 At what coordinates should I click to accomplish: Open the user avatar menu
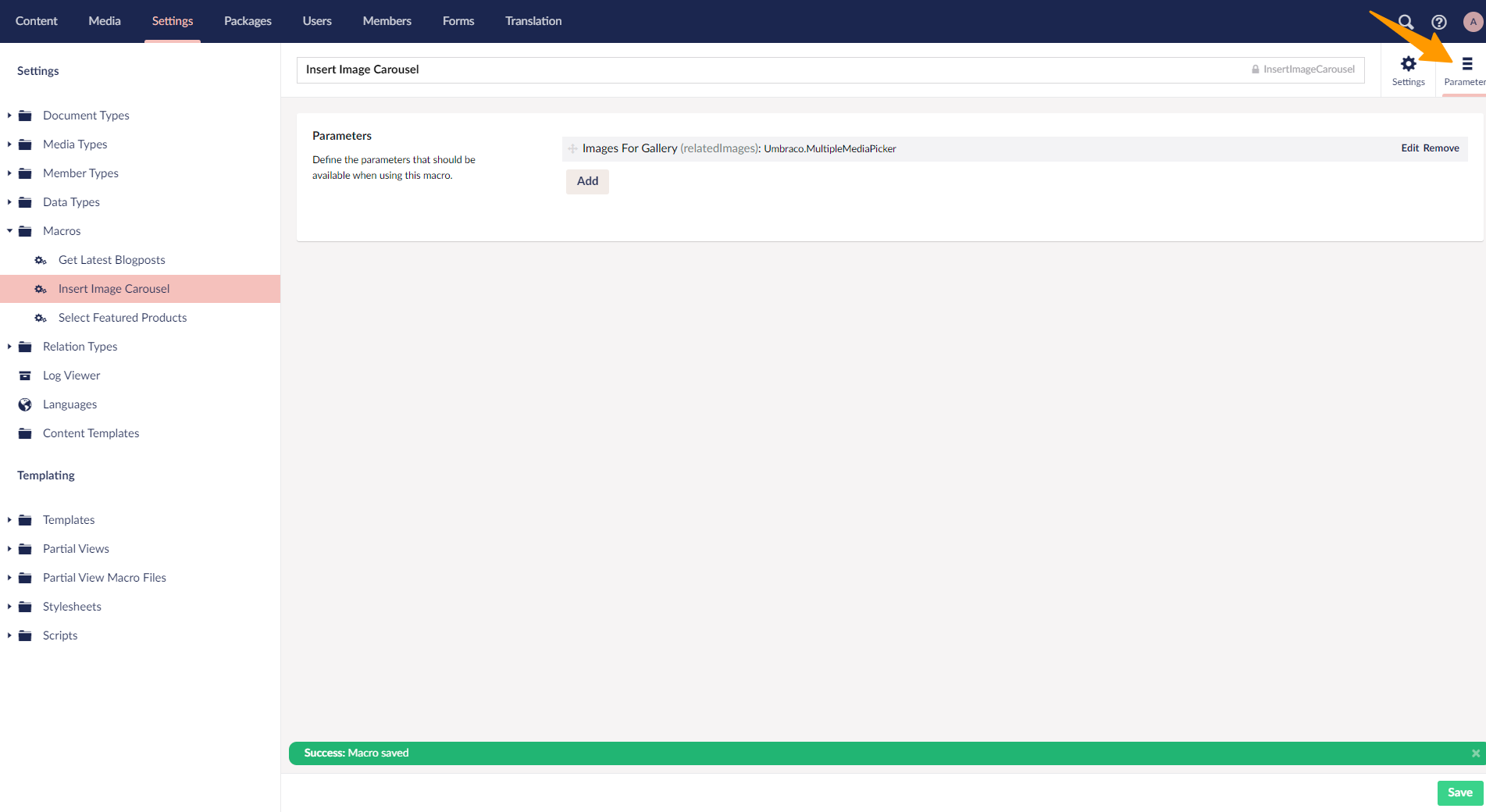[x=1473, y=22]
